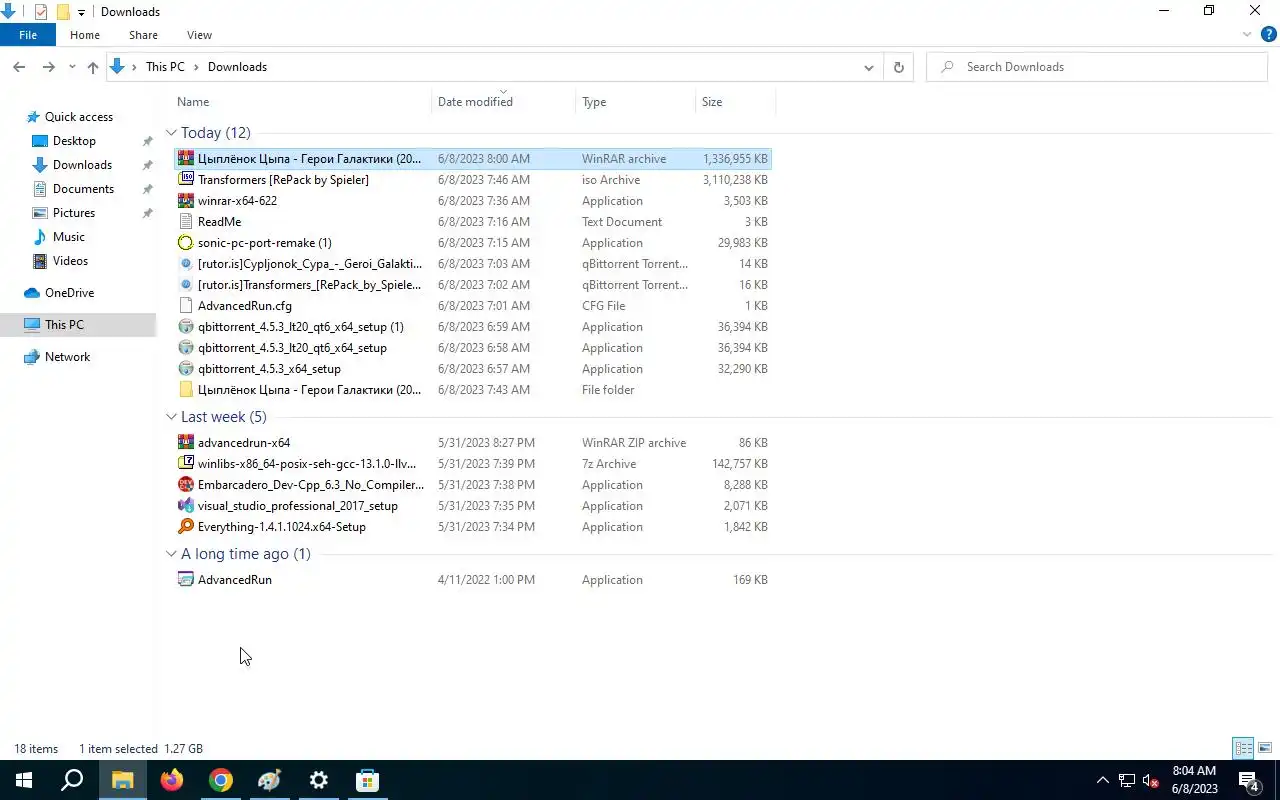
Task: Show hidden system tray icons
Action: click(1103, 780)
